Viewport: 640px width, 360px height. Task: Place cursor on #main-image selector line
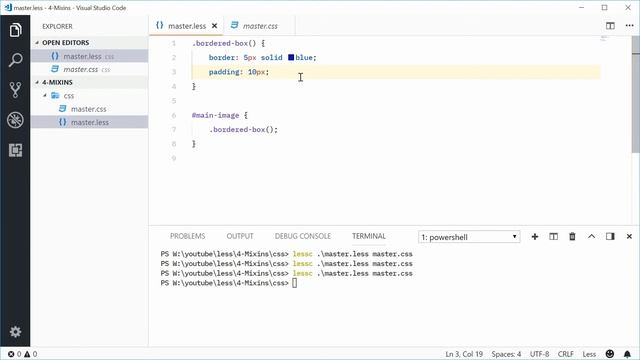pos(220,115)
